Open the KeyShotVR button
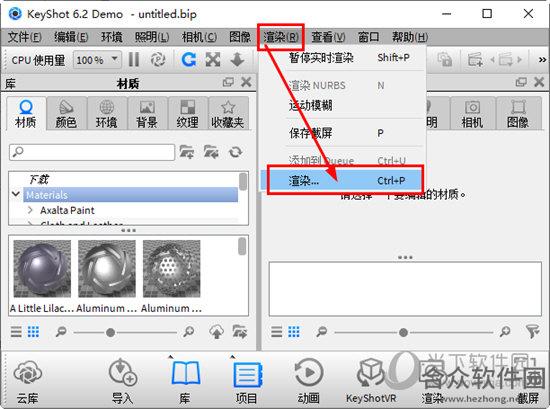This screenshot has height=409, width=550. 371,381
